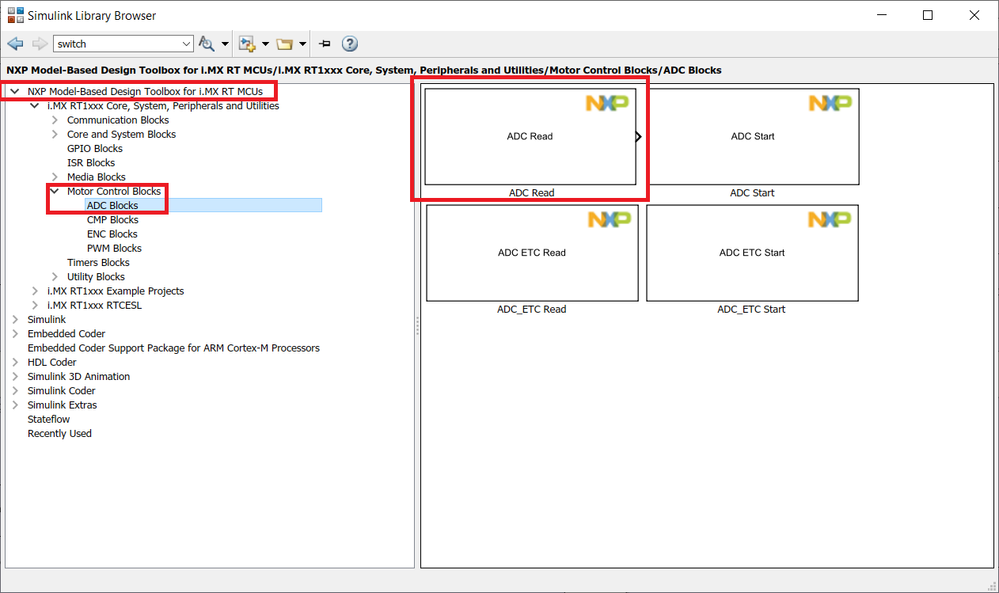Select Embedded Coder Support Package for ARM
Viewport: 999px width, 593px height.
point(173,348)
